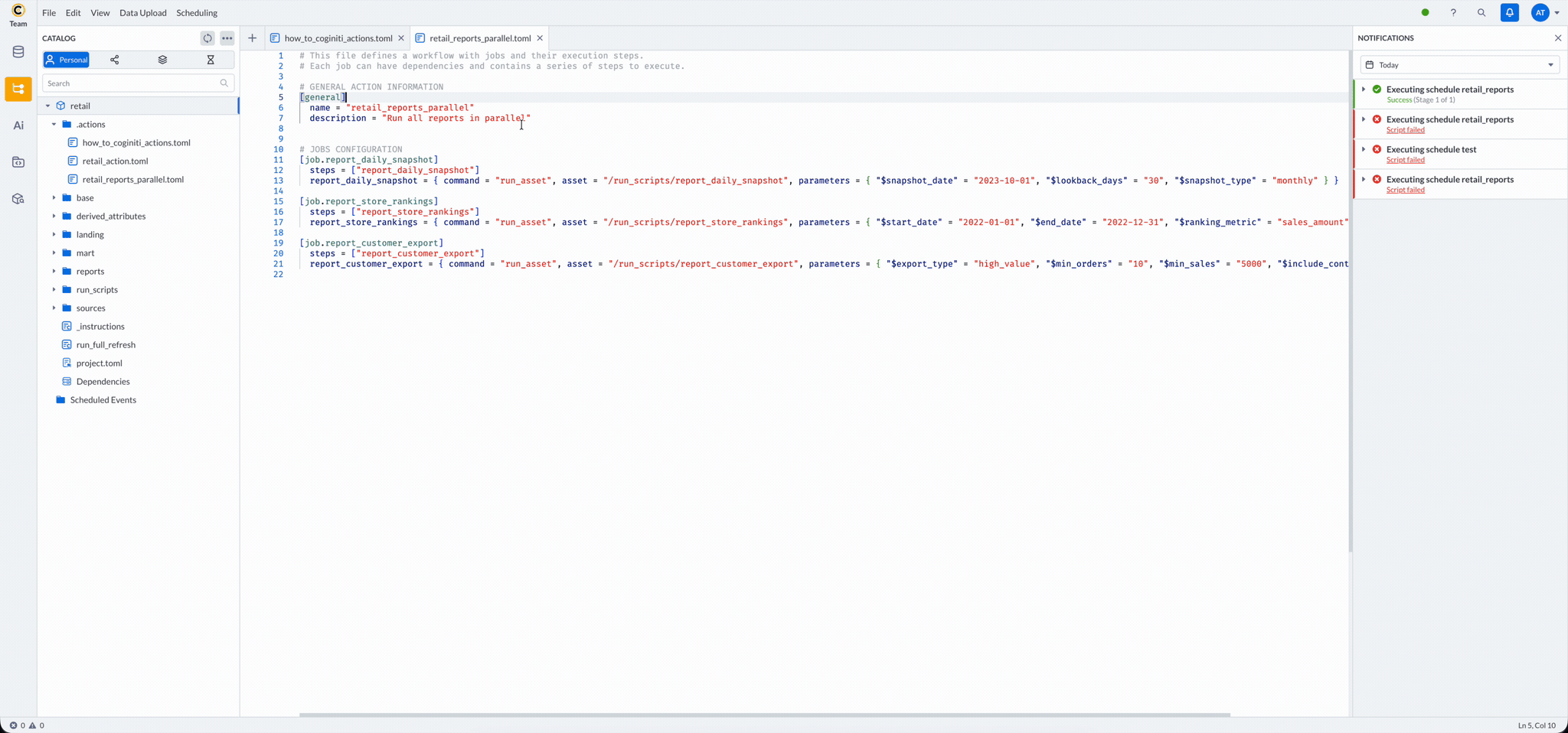This screenshot has width=1568, height=733.
Task: Collapse the .actions folder
Action: click(x=54, y=125)
